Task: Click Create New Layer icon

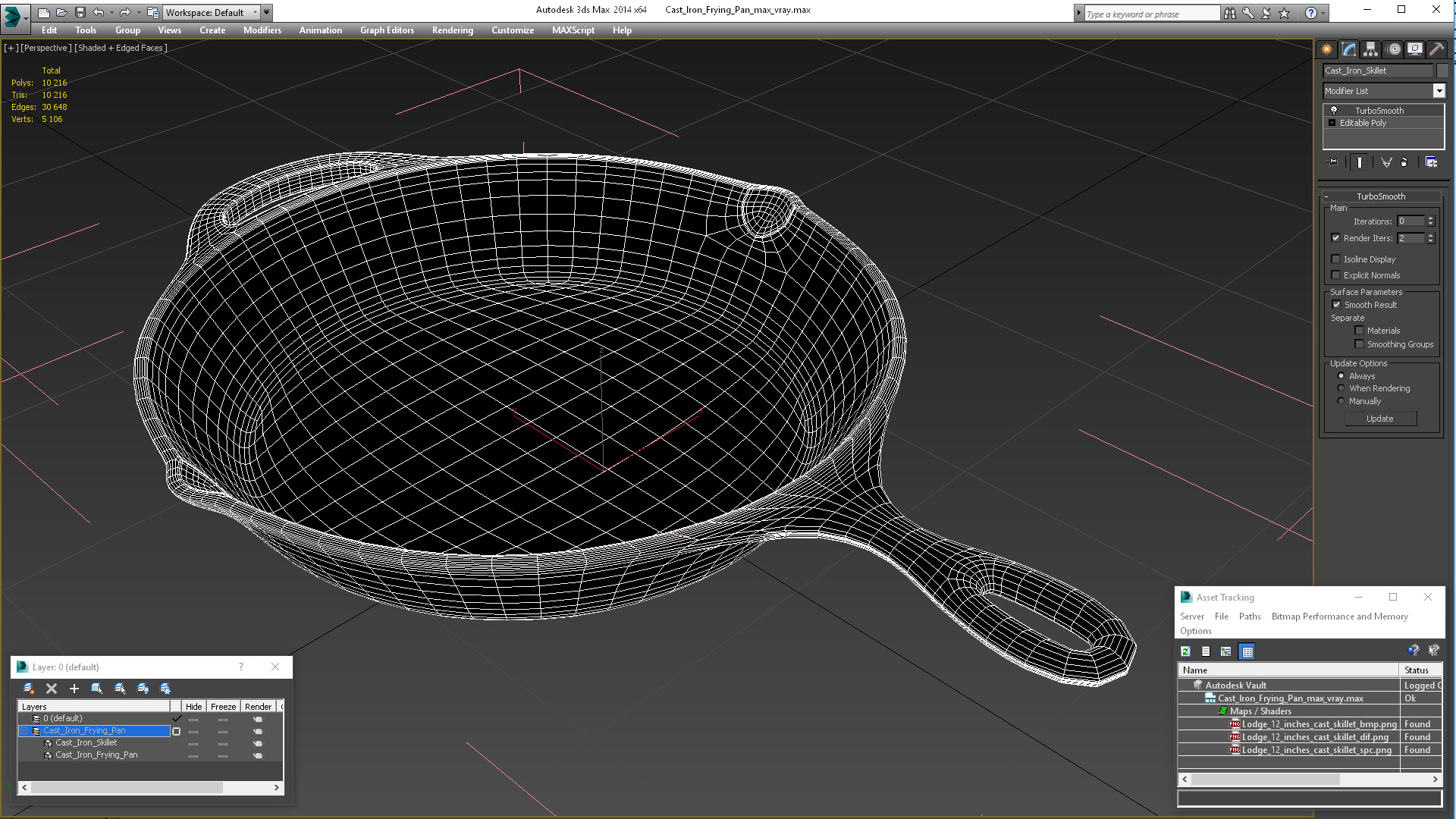Action: pos(29,689)
